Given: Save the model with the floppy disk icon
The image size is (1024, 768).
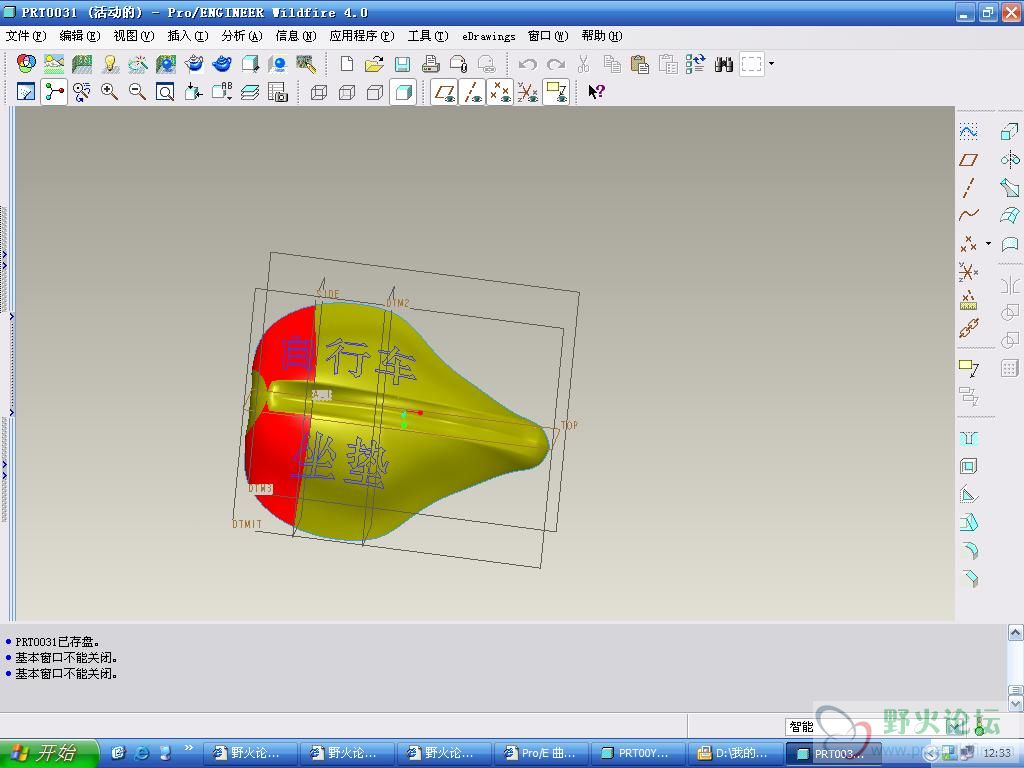Looking at the screenshot, I should coord(402,64).
